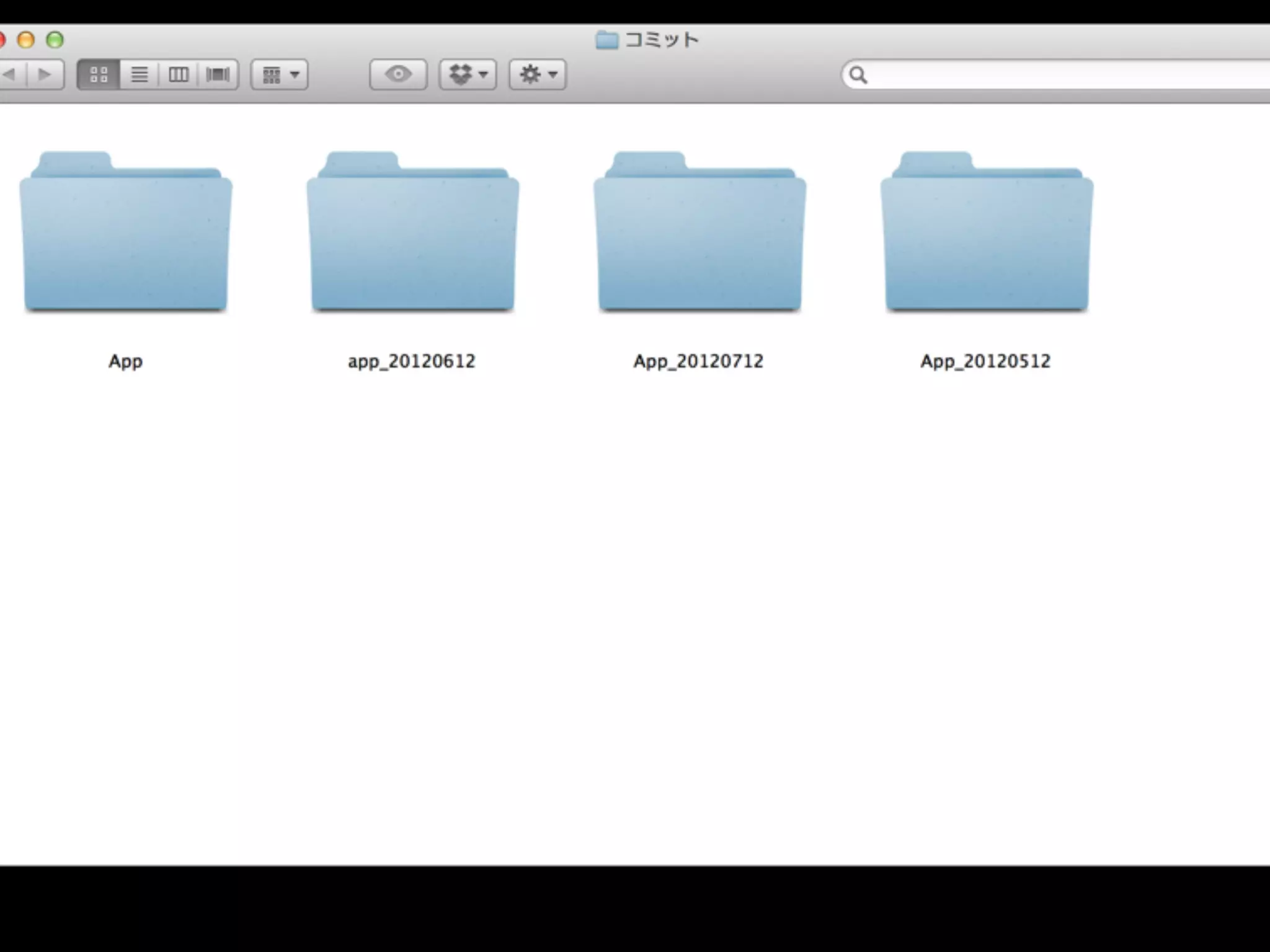Viewport: 1270px width, 952px height.
Task: Click the search magnifying glass icon
Action: (x=858, y=75)
